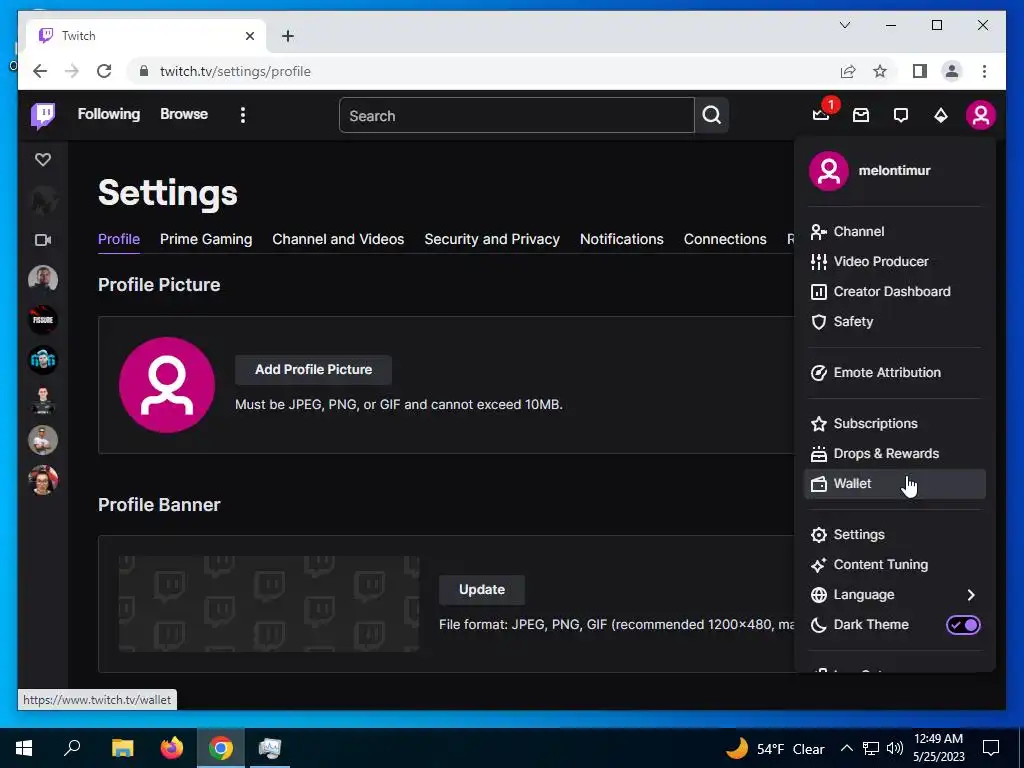This screenshot has height=768, width=1024.
Task: Switch to the Prime Gaming tab
Action: coord(206,239)
